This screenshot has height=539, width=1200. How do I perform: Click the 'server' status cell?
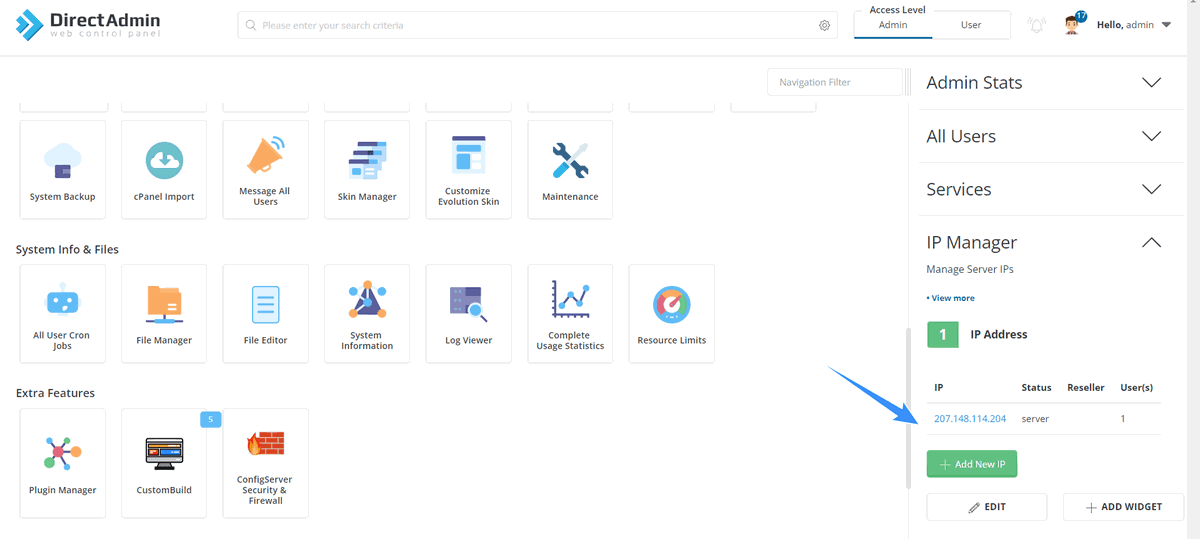[1035, 419]
